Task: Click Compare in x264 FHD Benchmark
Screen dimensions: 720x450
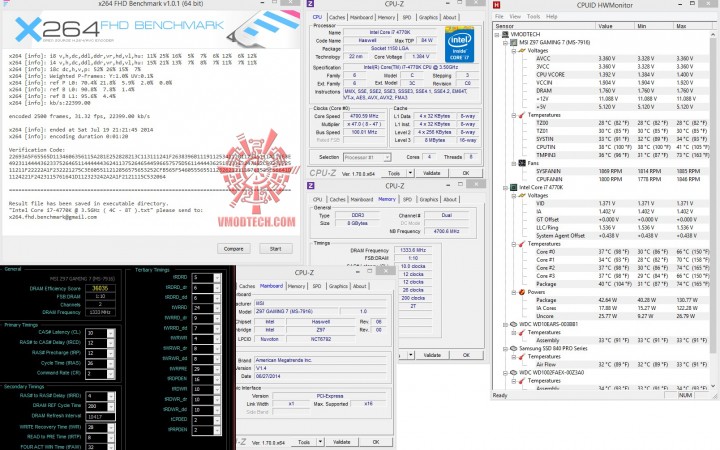Action: tap(234, 249)
